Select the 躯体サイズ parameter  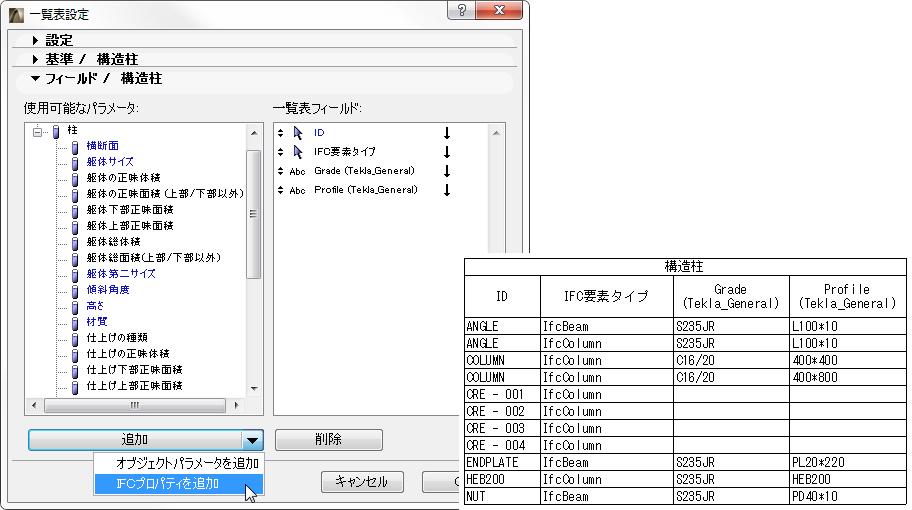(x=110, y=162)
